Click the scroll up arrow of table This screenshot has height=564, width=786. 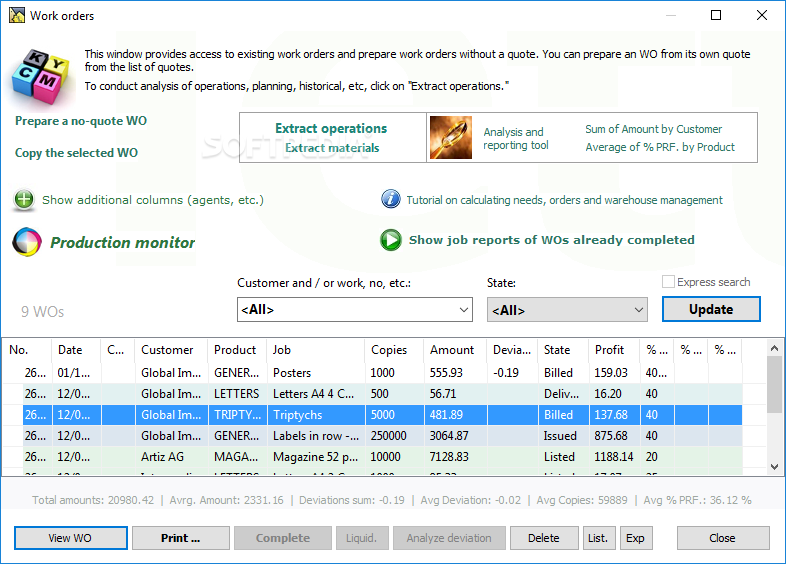tap(774, 348)
